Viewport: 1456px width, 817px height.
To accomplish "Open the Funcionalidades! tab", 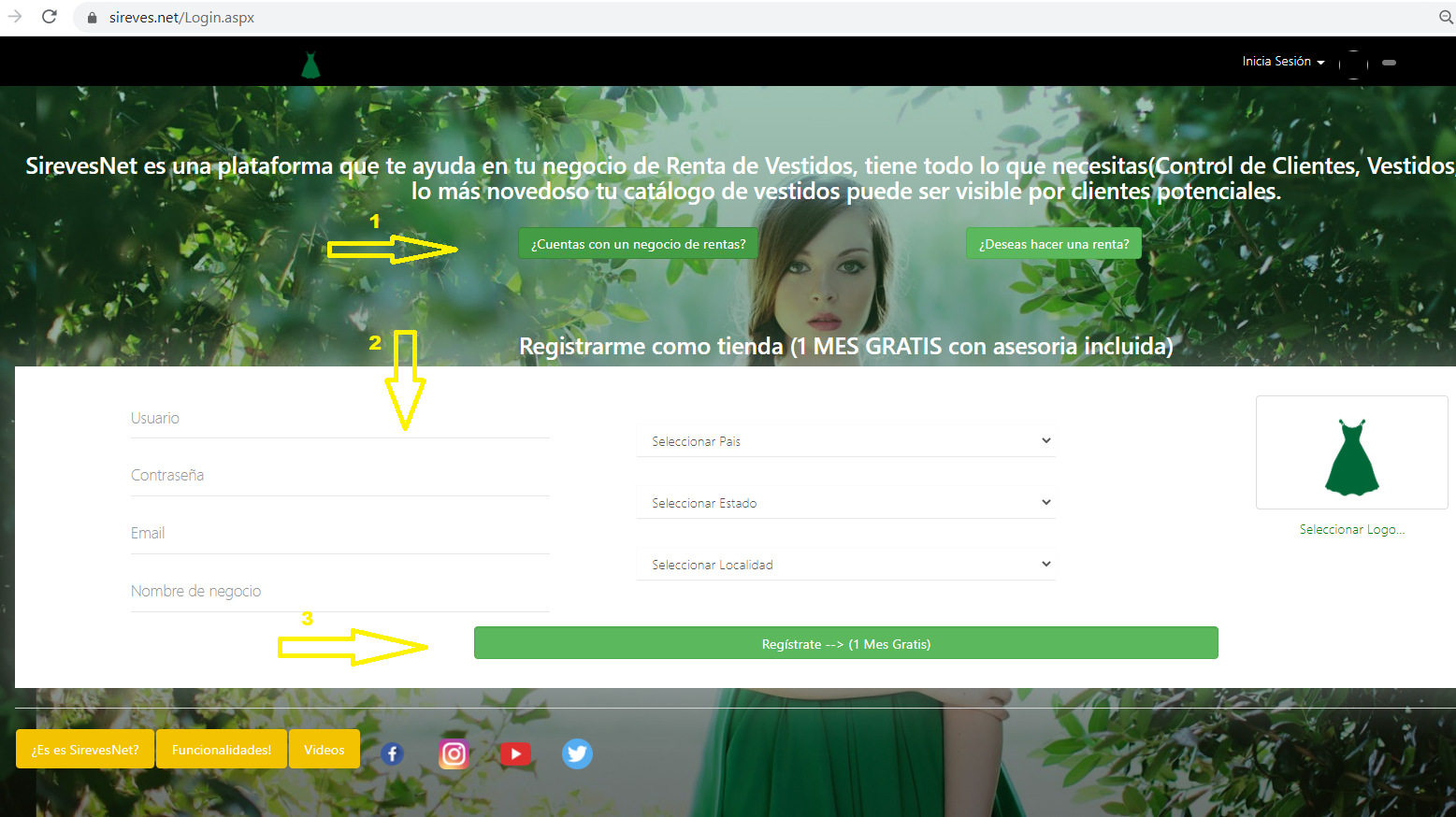I will 222,750.
